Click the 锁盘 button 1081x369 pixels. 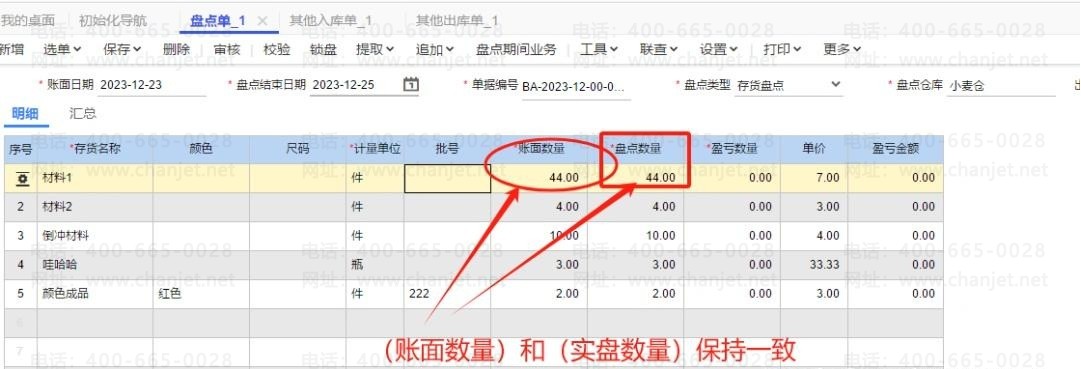tap(323, 49)
